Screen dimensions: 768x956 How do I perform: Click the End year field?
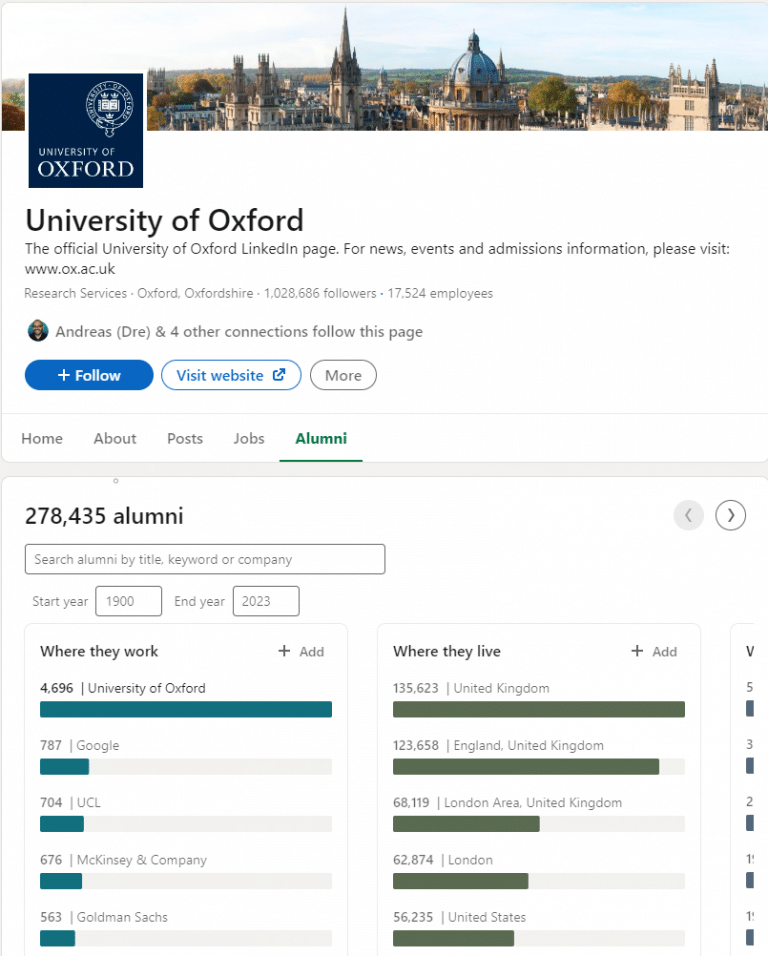click(266, 601)
